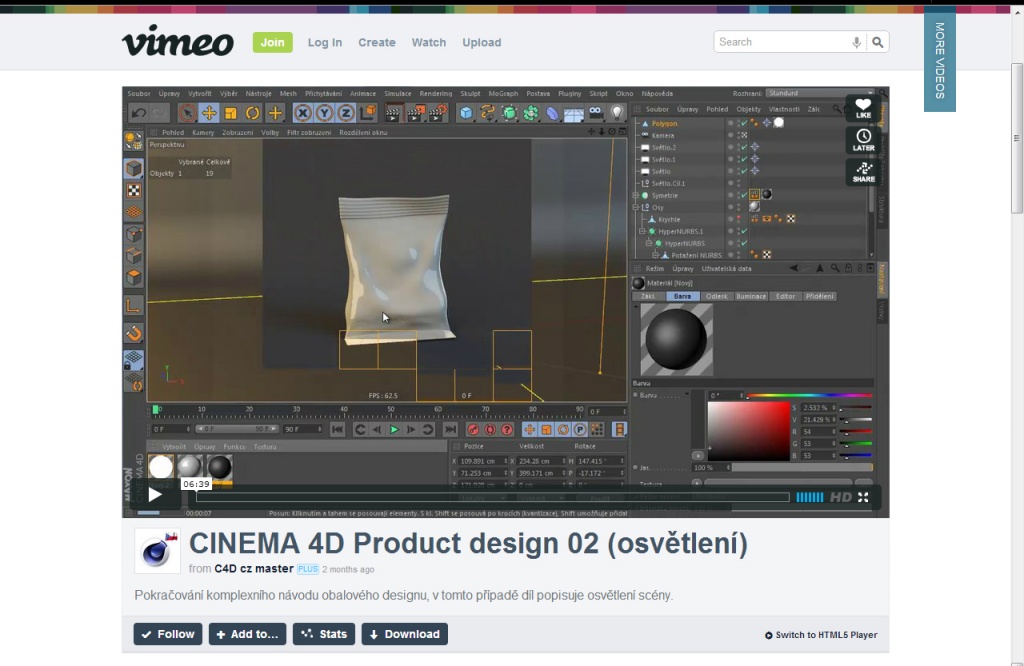The height and width of the screenshot is (666, 1024).
Task: Click the orange magnet snap icon
Action: coord(134,334)
